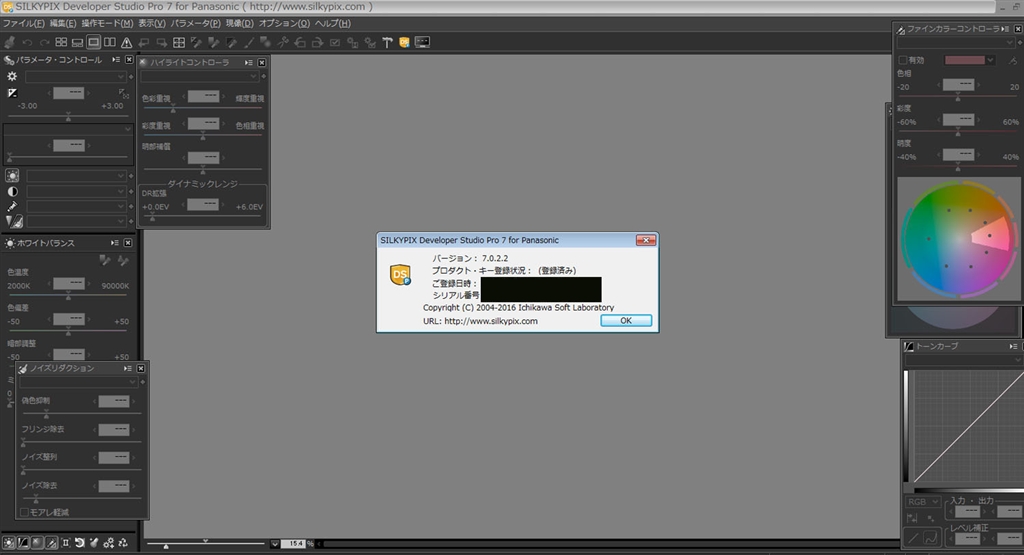The height and width of the screenshot is (555, 1024).
Task: Close the ノイズリダクション panel
Action: (140, 369)
